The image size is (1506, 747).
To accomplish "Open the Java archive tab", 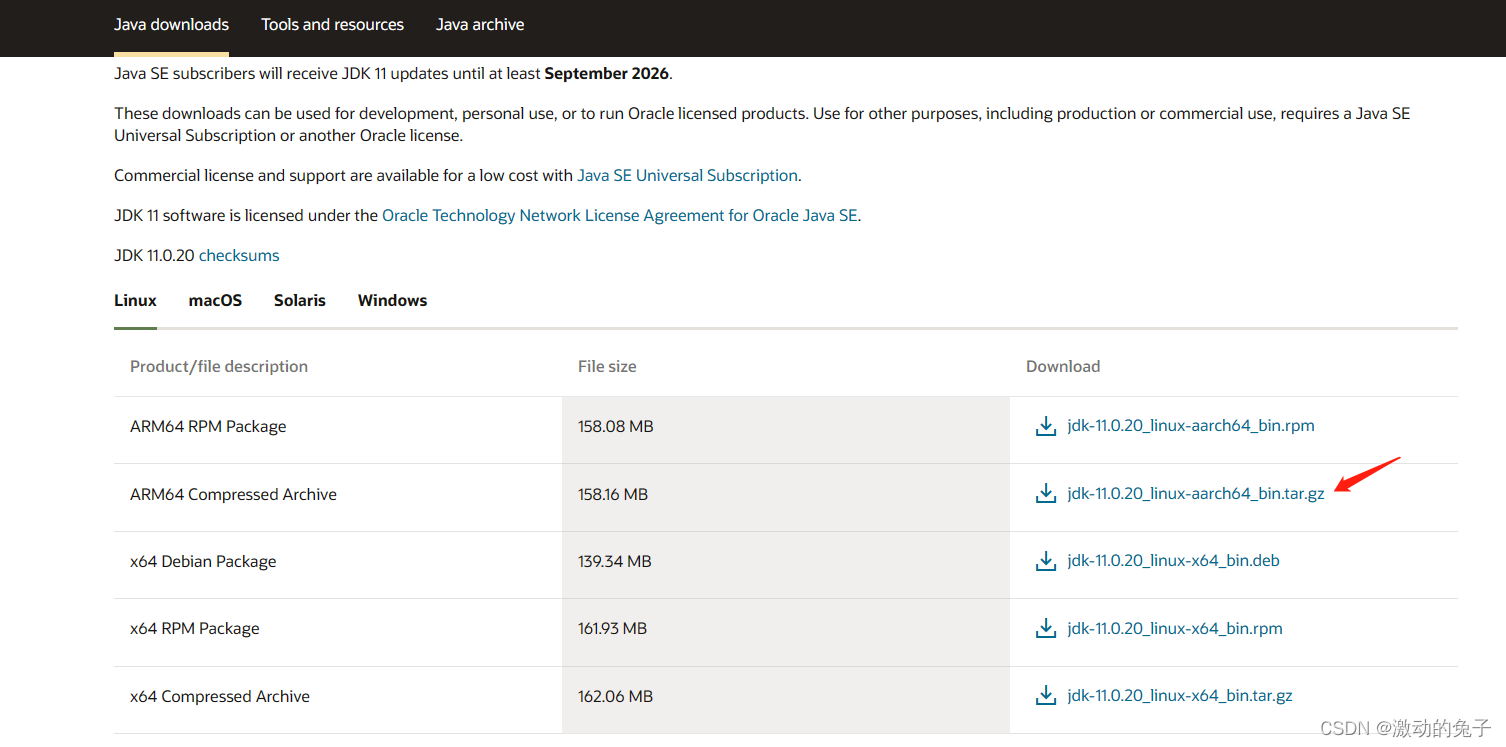I will pyautogui.click(x=480, y=25).
